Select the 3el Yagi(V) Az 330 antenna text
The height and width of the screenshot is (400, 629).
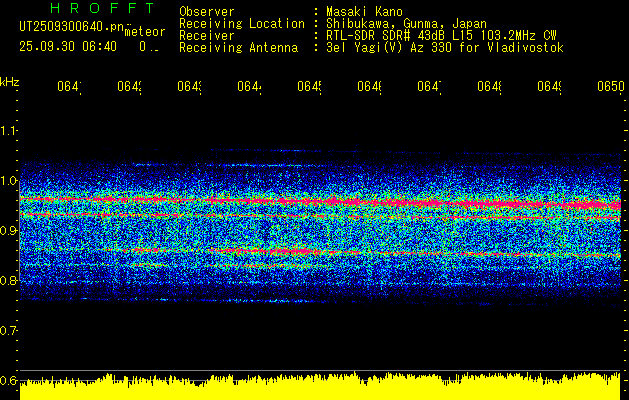[x=445, y=48]
